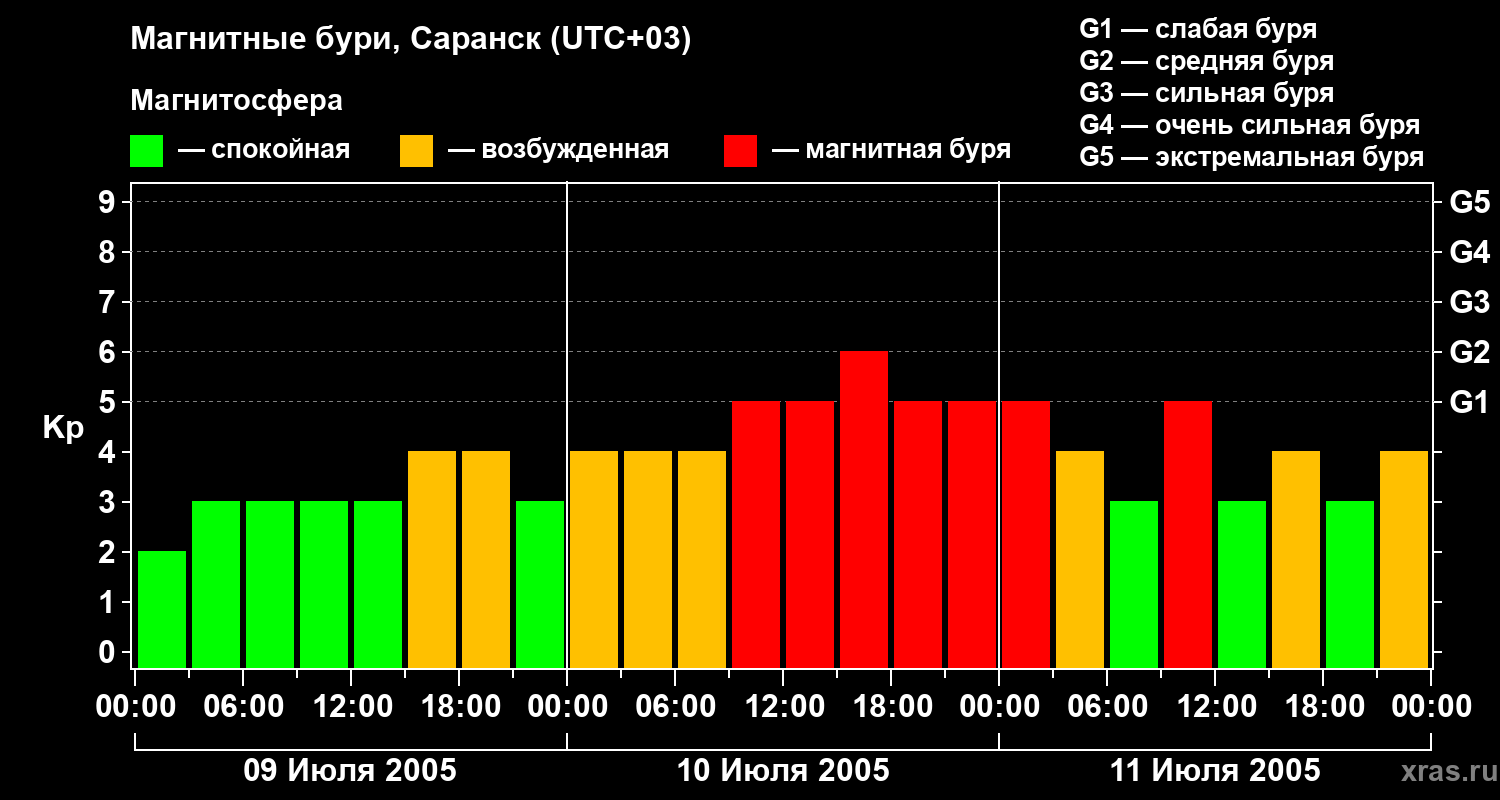Click the '10 Июля 2005' date label
The width and height of the screenshot is (1500, 800).
(x=783, y=771)
